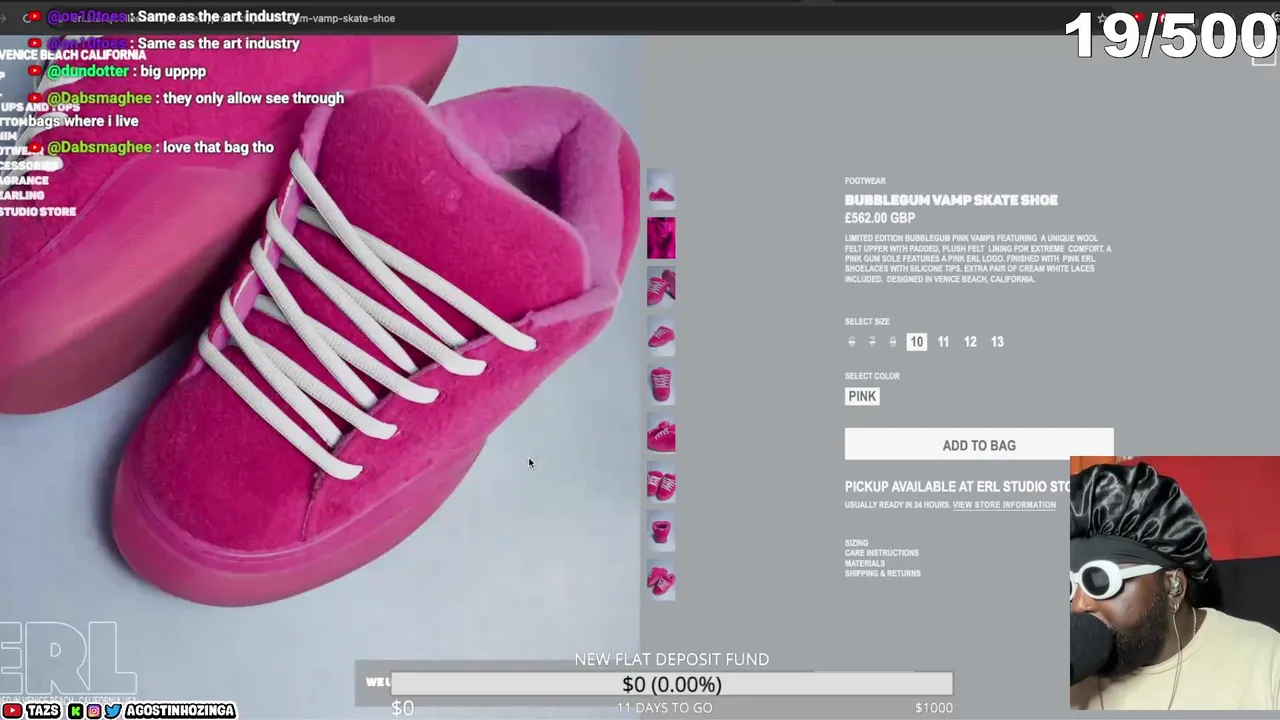This screenshot has height=720, width=1280.
Task: Click the @dundotter chat username
Action: click(88, 72)
